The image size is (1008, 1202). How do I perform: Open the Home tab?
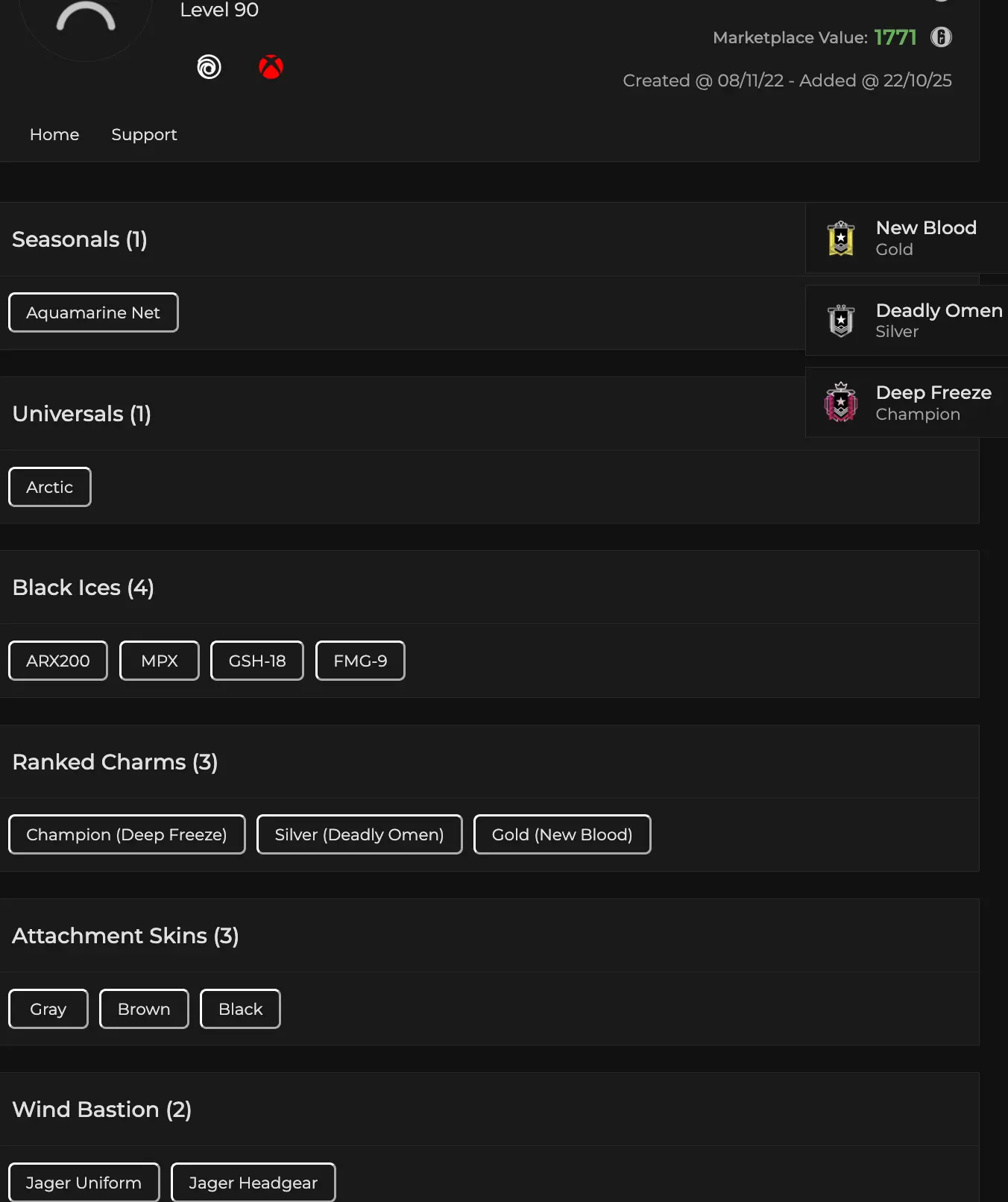point(54,135)
